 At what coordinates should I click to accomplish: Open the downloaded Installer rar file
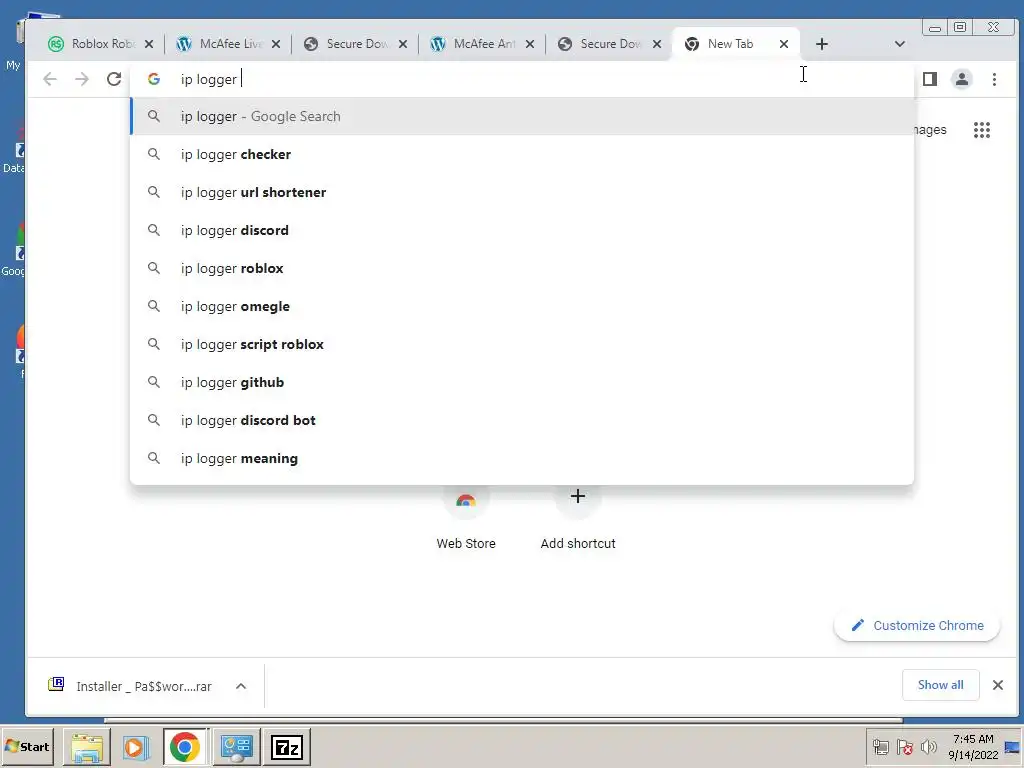coord(131,686)
